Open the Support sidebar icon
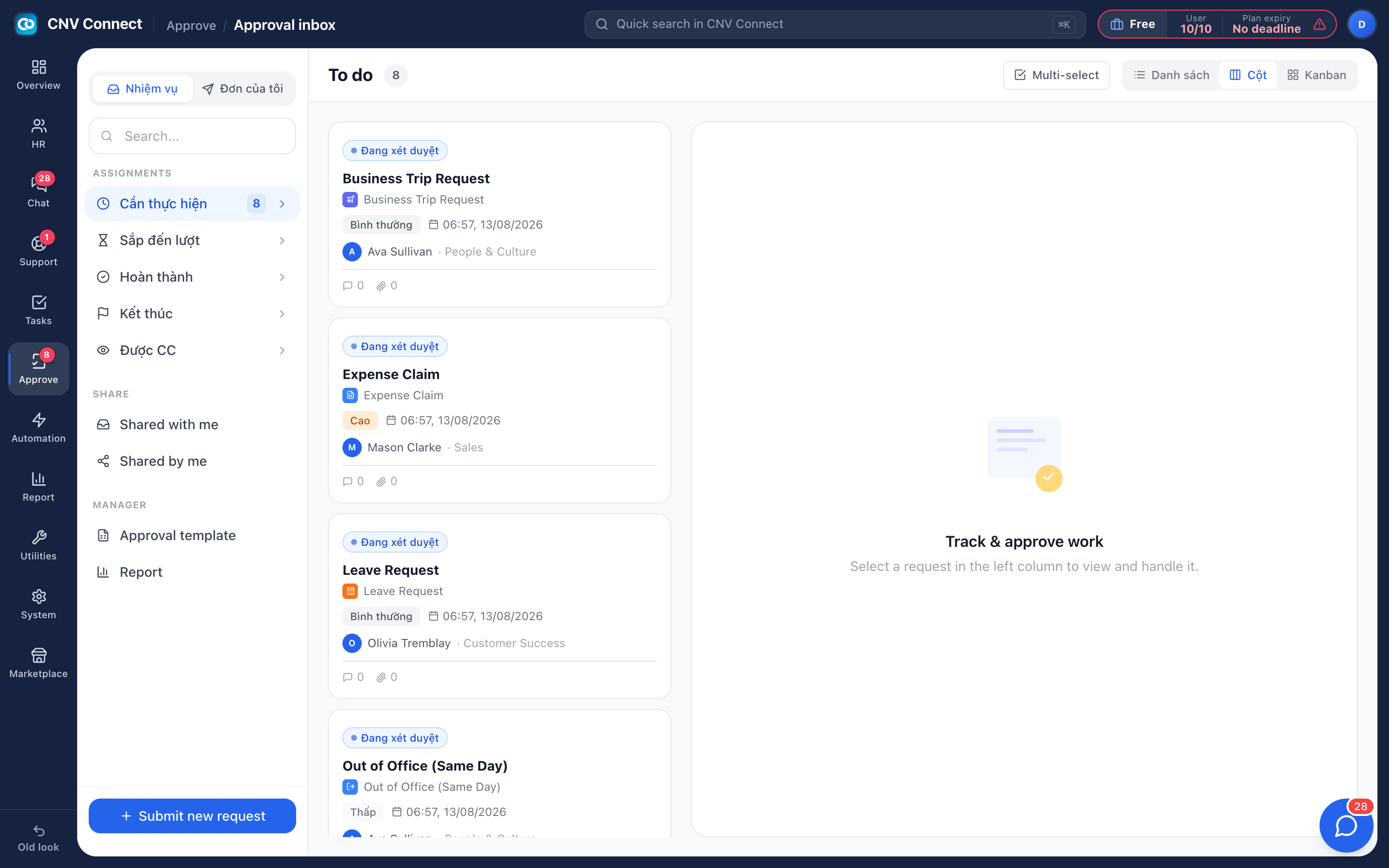The height and width of the screenshot is (868, 1389). point(39,251)
